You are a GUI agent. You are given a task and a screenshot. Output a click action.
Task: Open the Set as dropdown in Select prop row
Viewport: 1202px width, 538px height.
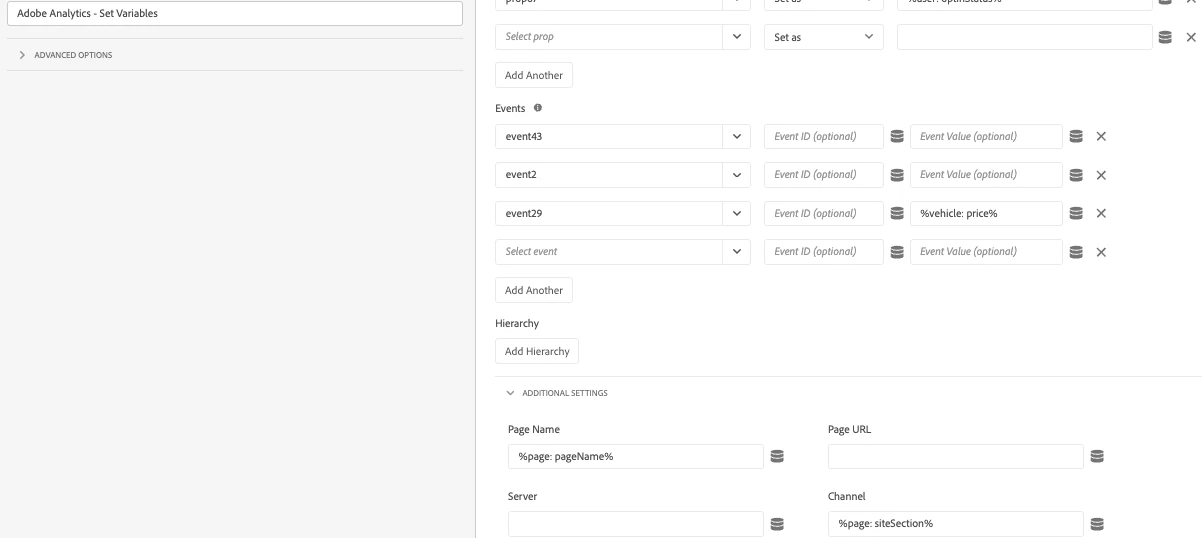coord(824,37)
